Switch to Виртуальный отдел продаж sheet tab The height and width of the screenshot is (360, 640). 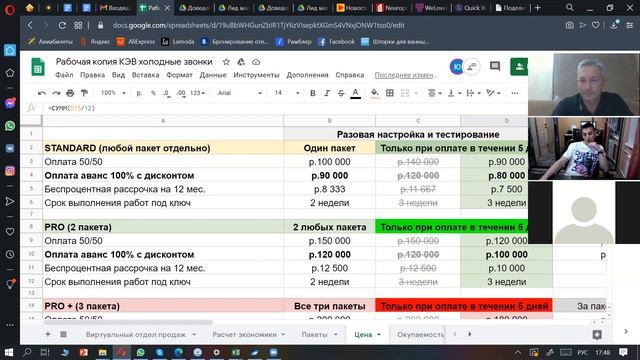coord(136,334)
